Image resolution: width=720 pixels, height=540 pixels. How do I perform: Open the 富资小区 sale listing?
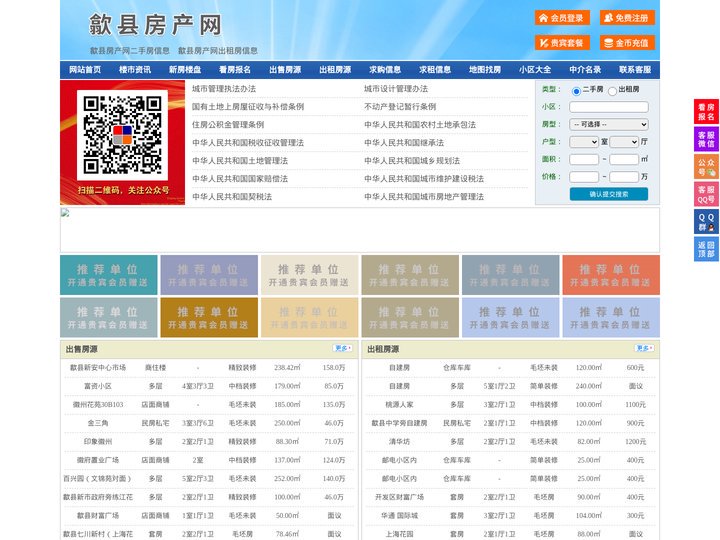(98, 386)
